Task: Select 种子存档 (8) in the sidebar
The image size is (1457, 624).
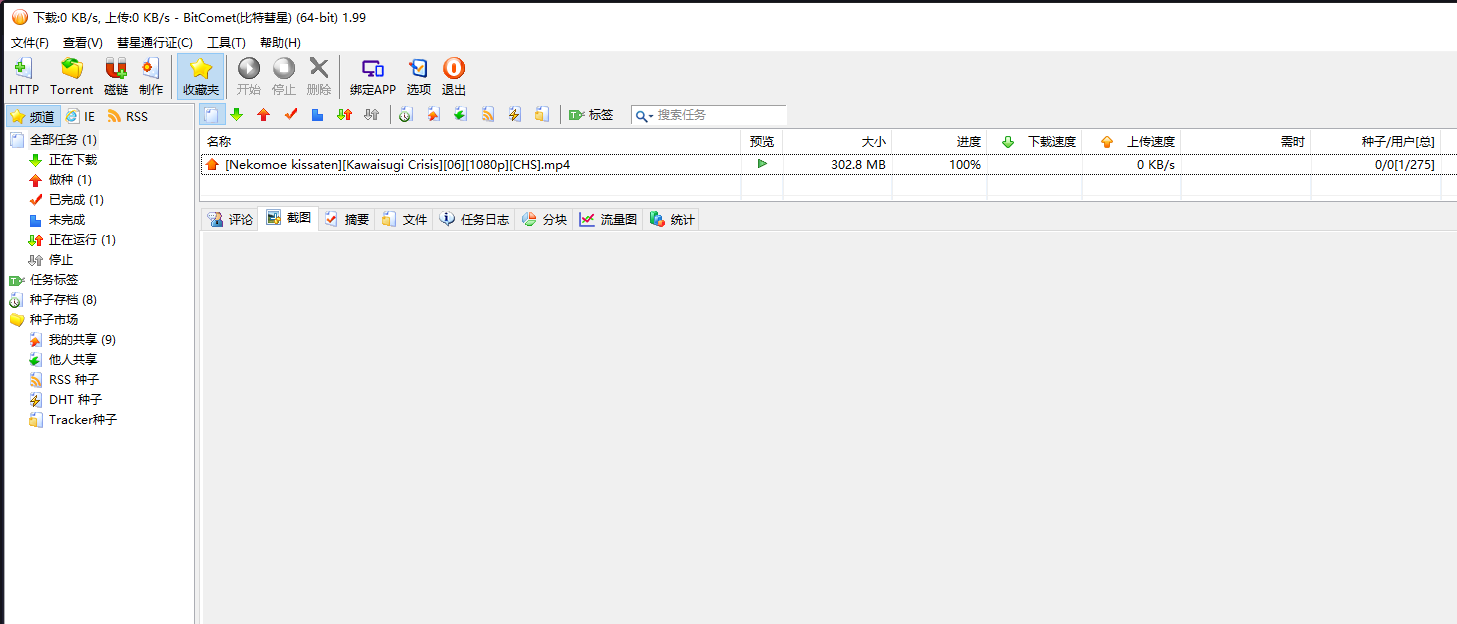Action: [62, 300]
